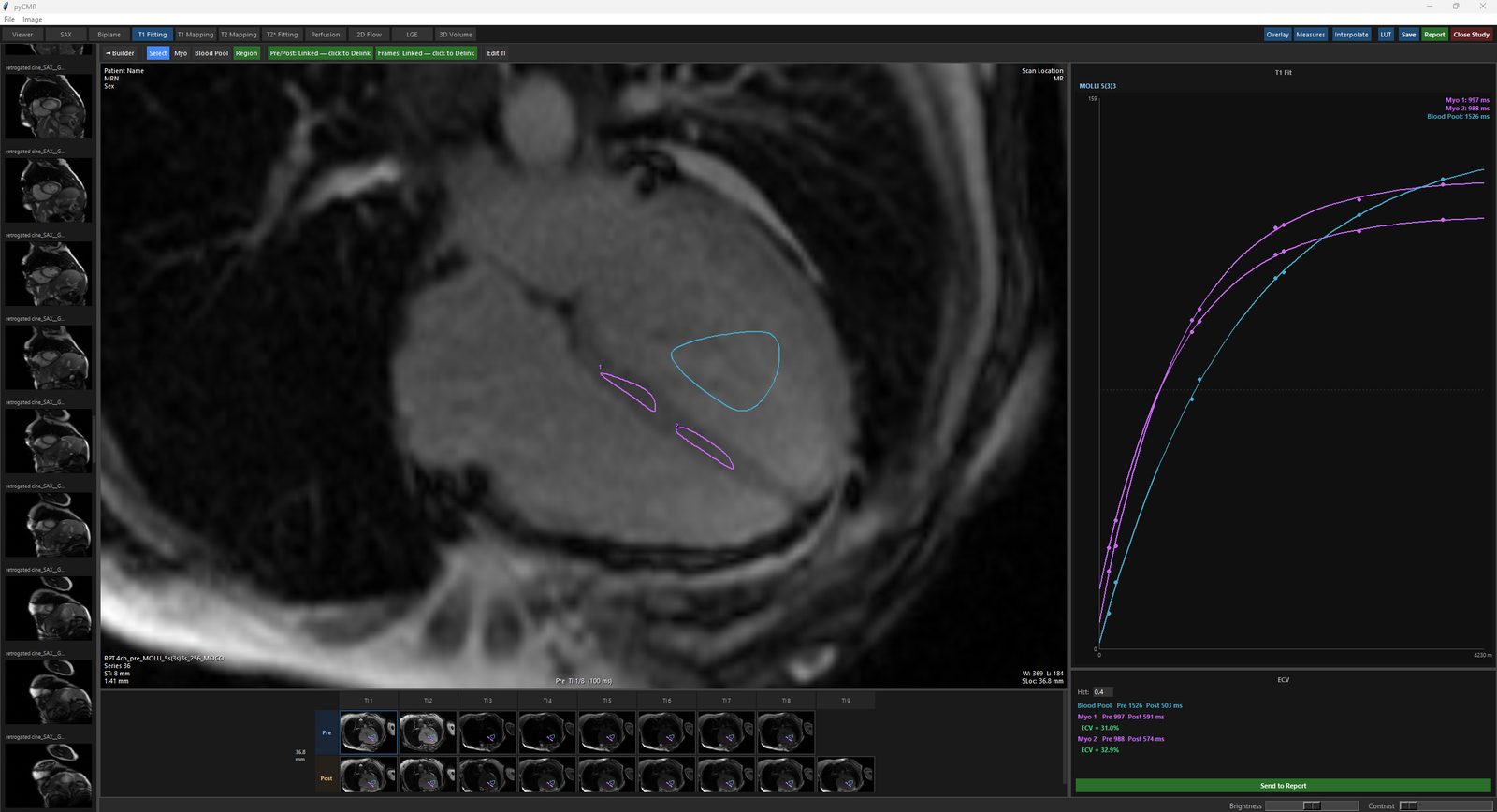Screen dimensions: 1497x812
Task: Click the Region tool button
Action: 246,53
